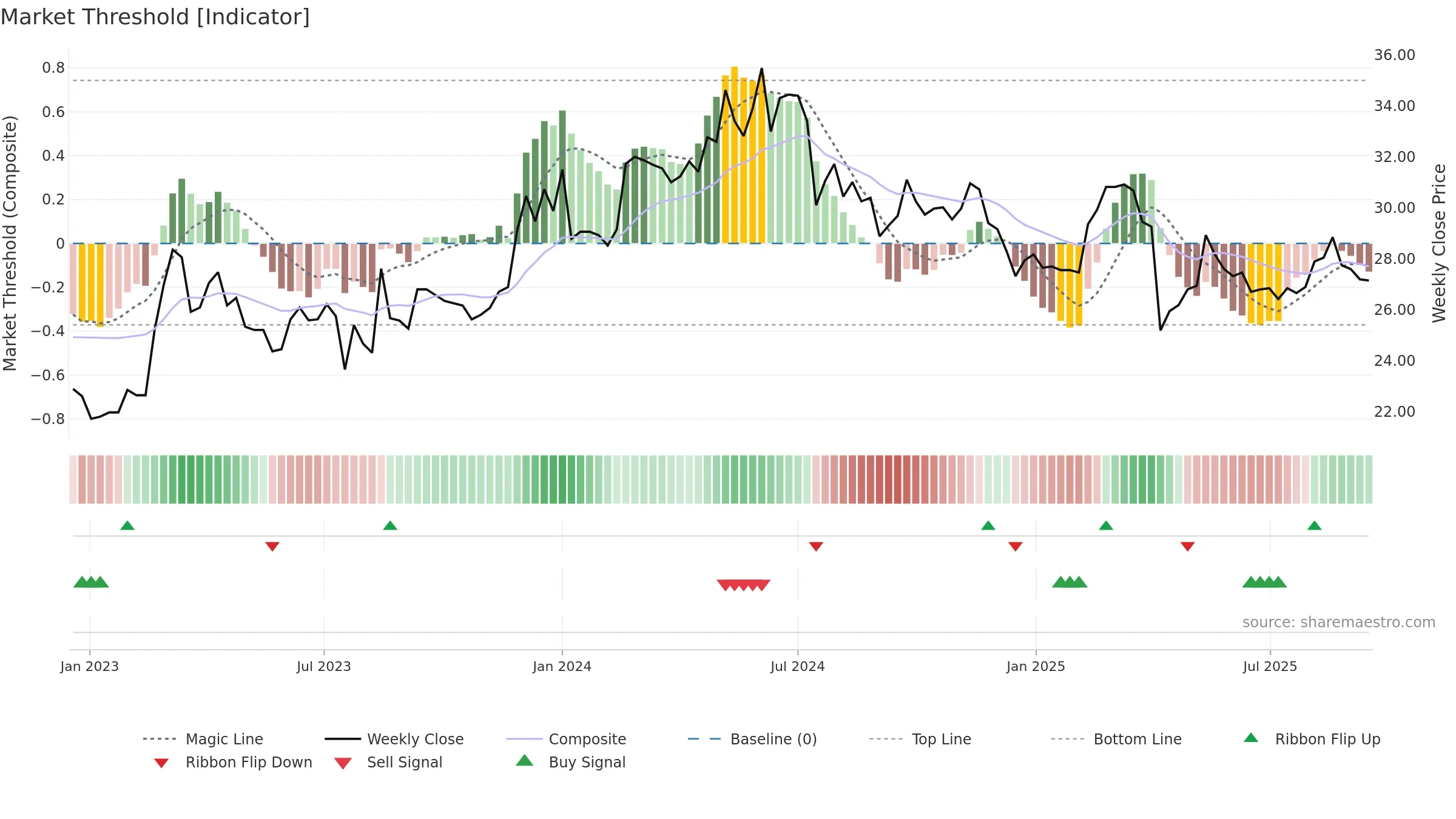Click the darkest green ribbon segment near Jan 2024

(562, 479)
